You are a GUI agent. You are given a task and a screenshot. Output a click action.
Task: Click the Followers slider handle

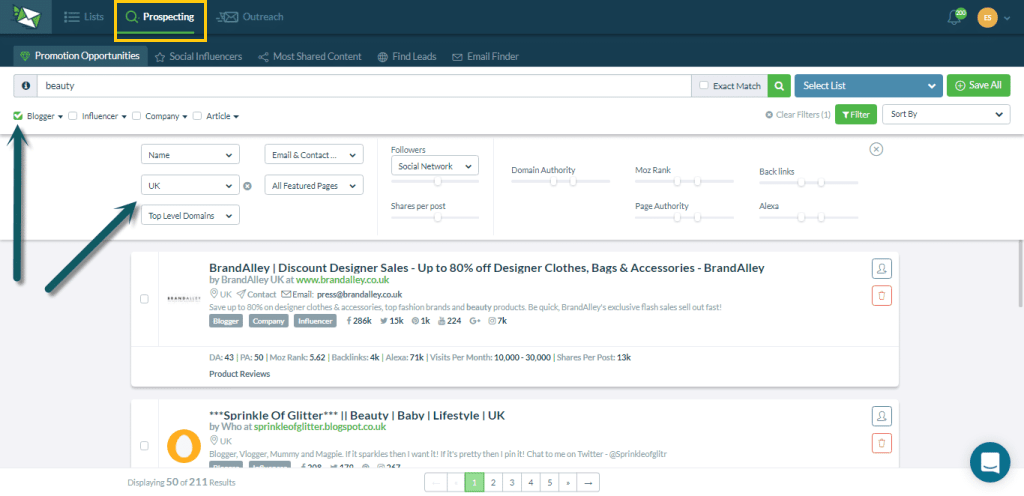438,181
